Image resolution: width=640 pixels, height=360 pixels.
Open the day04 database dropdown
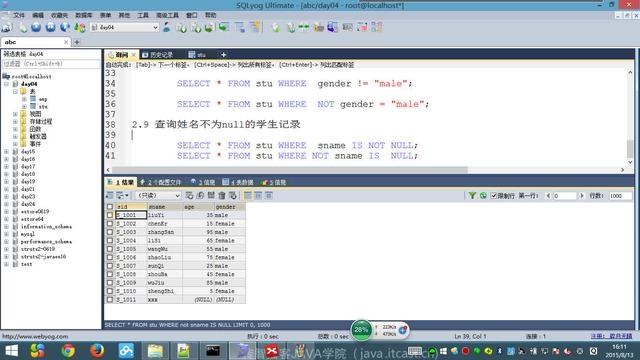tap(124, 27)
